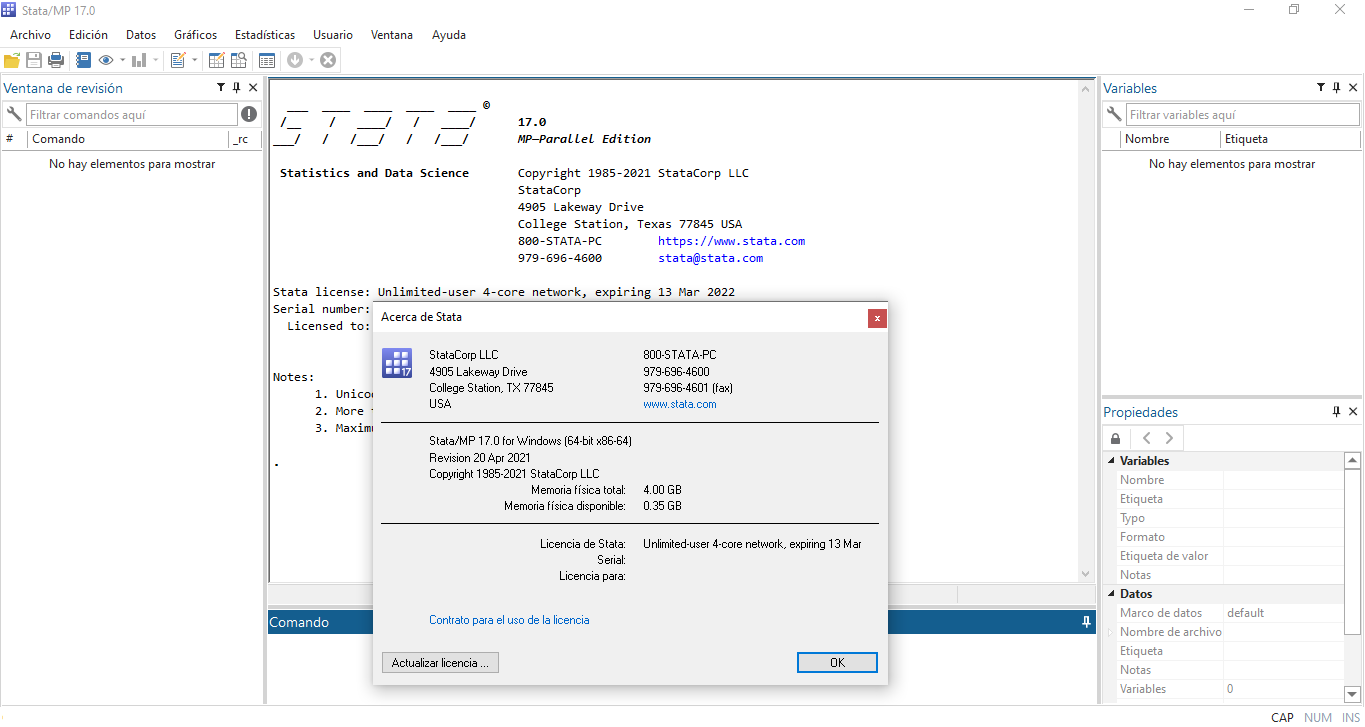Open Viewer dropdown arrow next to eye
Screen dimensions: 1365x727
point(123,60)
